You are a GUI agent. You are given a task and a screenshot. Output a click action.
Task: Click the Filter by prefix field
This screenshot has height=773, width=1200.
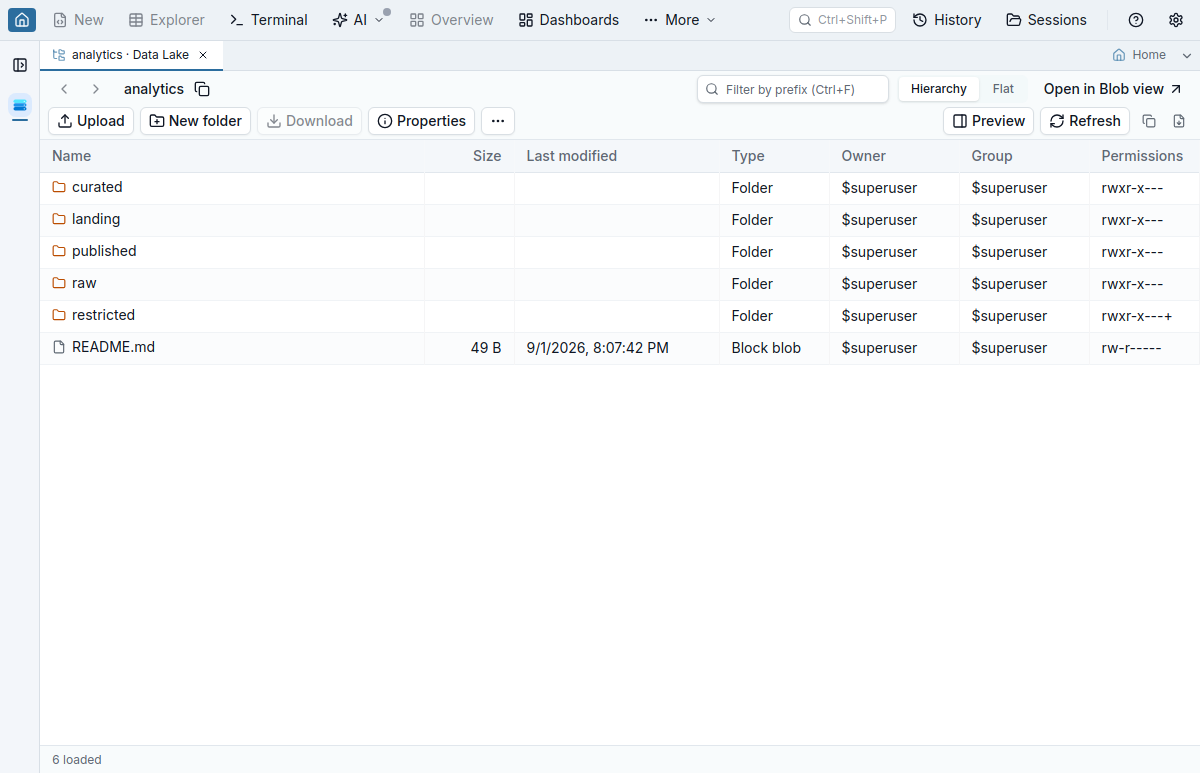pos(793,89)
